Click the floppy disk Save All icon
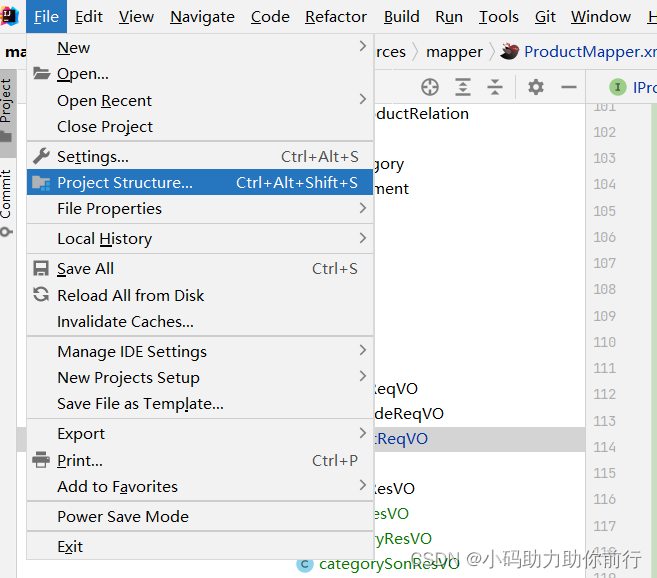Image resolution: width=657 pixels, height=578 pixels. (x=41, y=269)
